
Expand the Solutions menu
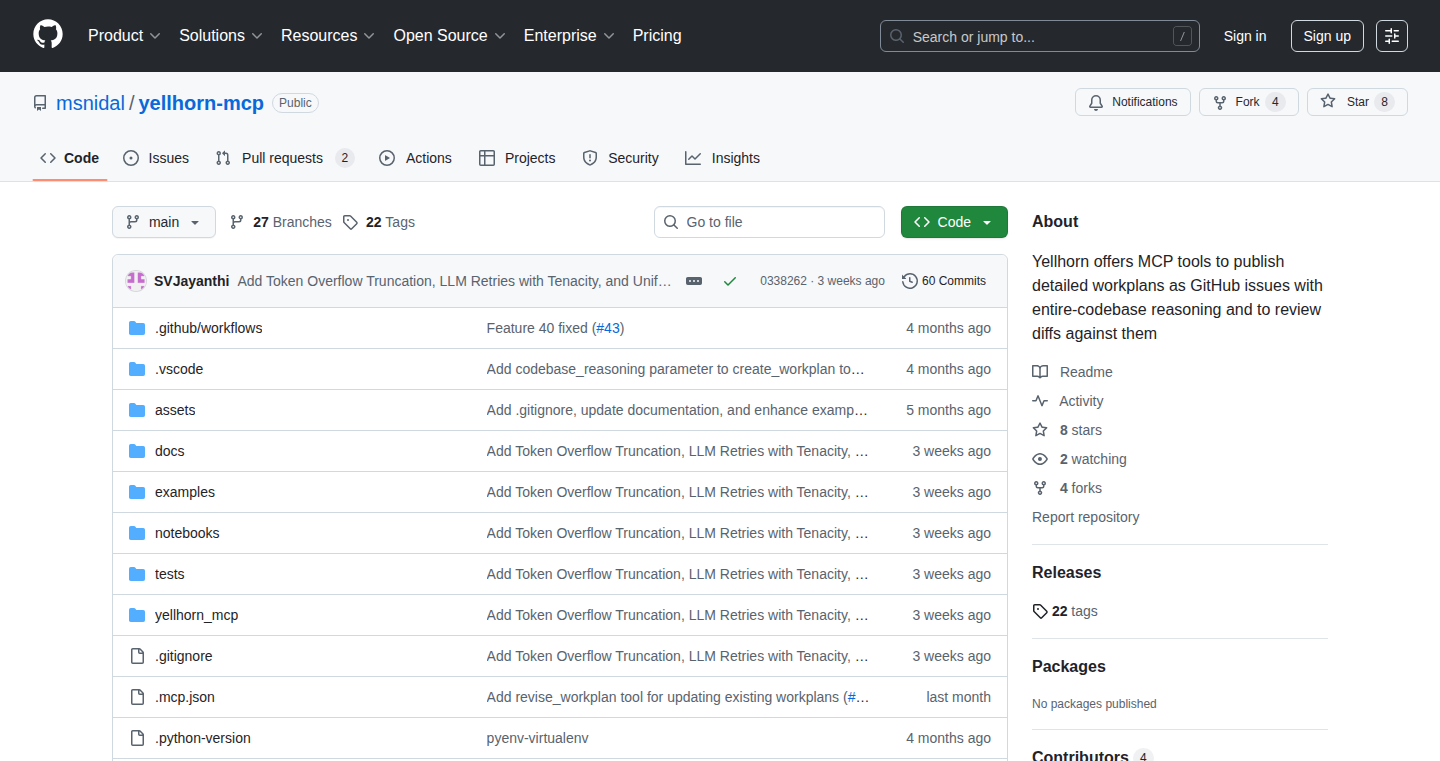click(x=221, y=35)
